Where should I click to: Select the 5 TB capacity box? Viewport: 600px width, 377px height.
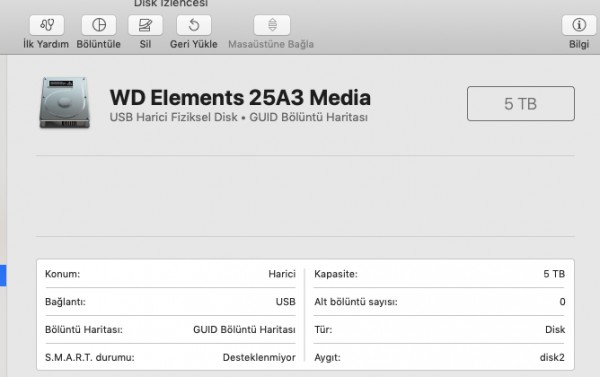(x=520, y=103)
